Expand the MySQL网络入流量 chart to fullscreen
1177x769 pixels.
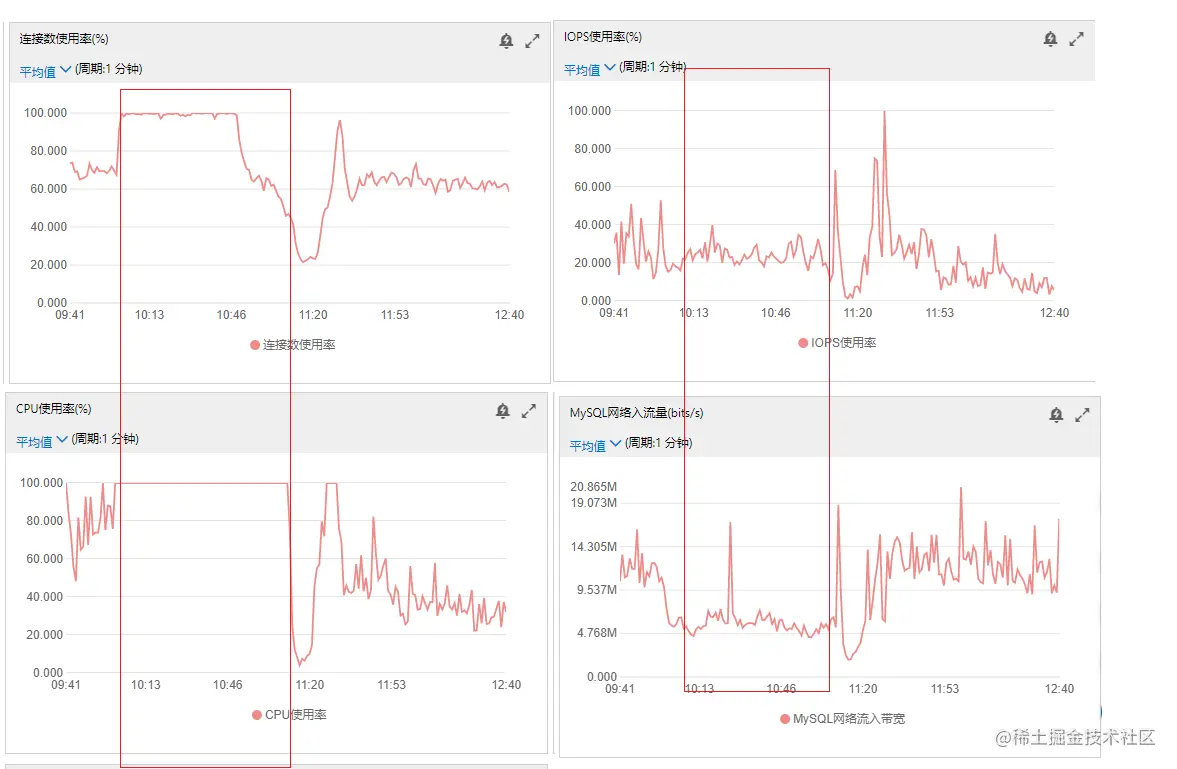1082,415
